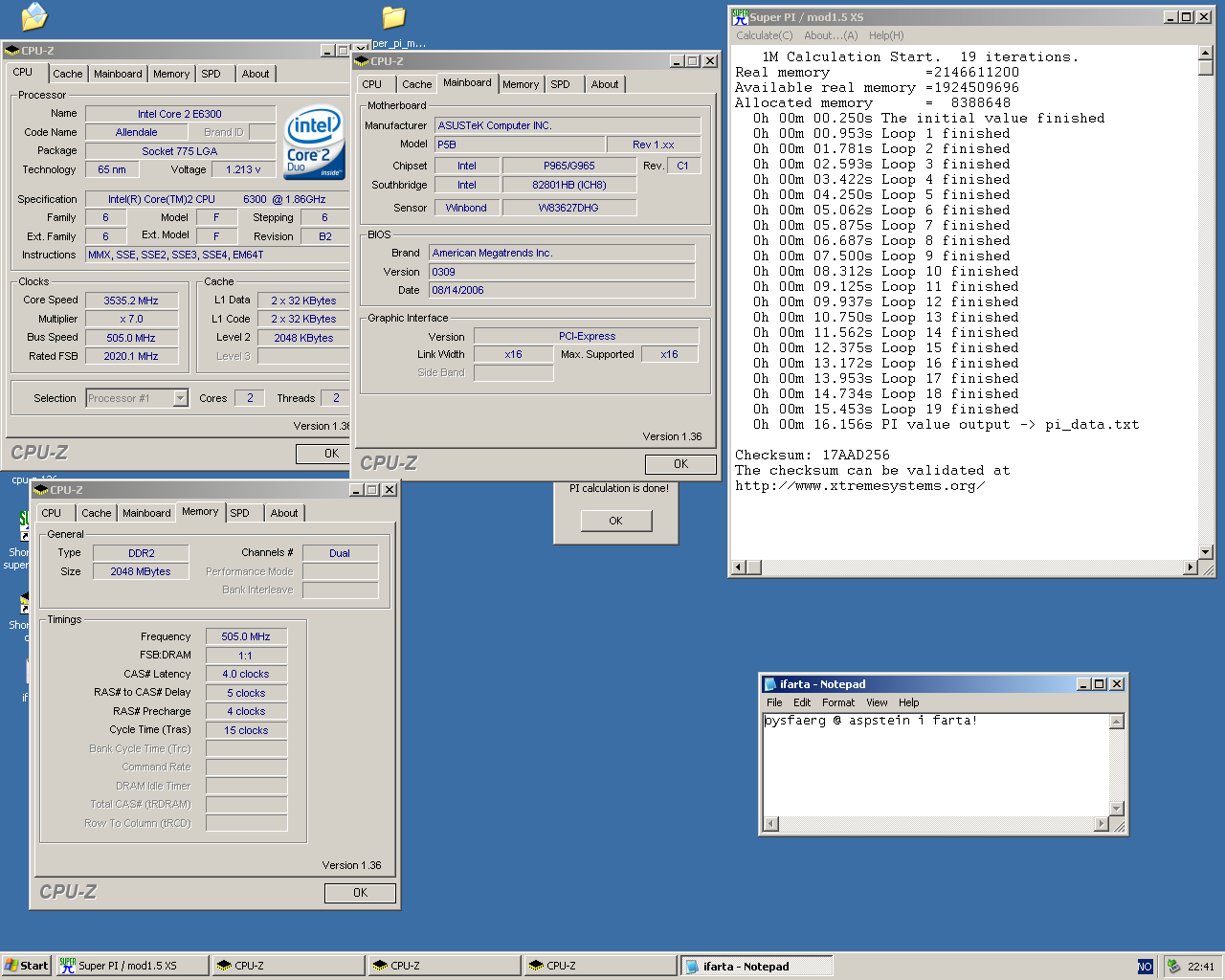Screen dimensions: 1225x980
Task: Click the Intel Core 2 Duo logo
Action: (315, 142)
